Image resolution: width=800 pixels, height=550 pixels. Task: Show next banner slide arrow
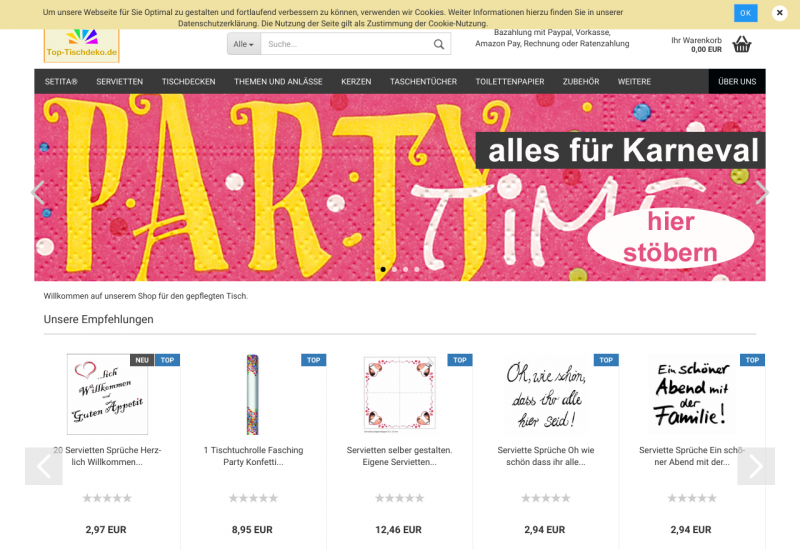(x=762, y=192)
